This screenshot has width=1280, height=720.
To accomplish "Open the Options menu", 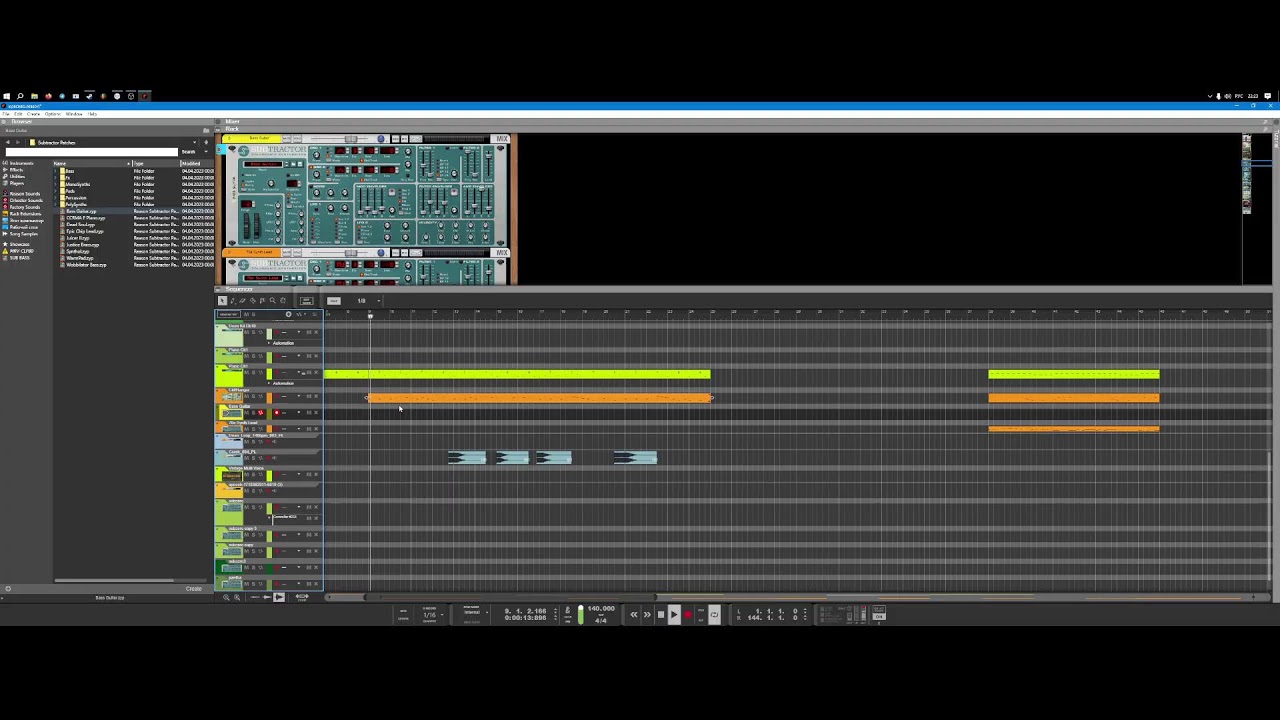I will point(52,114).
